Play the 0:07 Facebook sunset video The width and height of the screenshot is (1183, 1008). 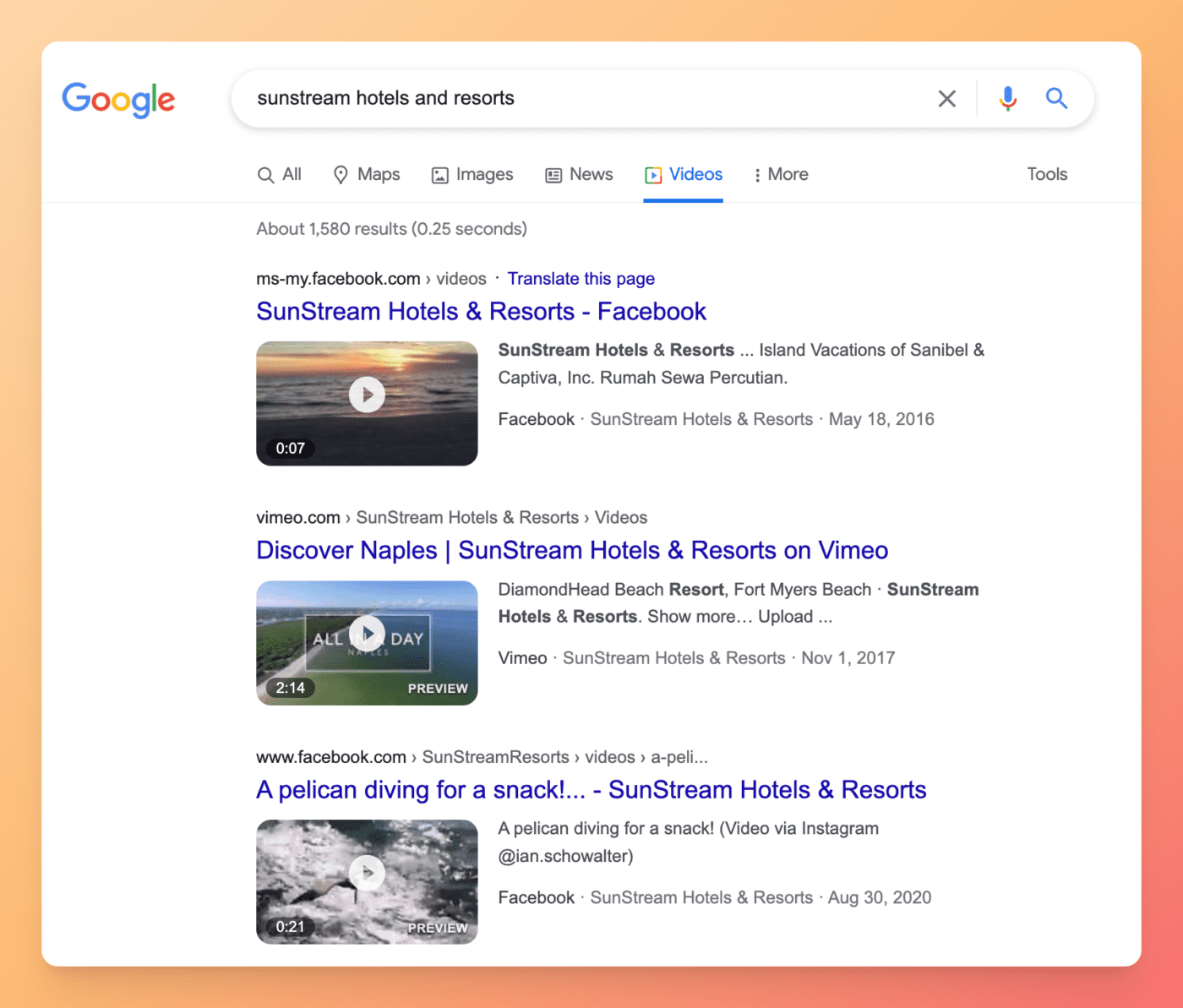pos(367,394)
